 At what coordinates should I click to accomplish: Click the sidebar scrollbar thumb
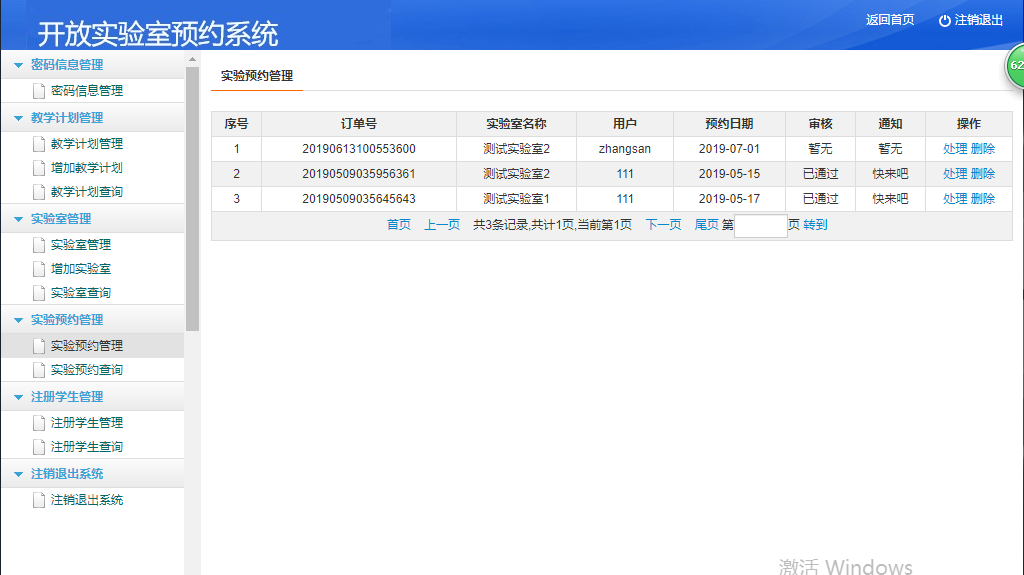click(192, 199)
